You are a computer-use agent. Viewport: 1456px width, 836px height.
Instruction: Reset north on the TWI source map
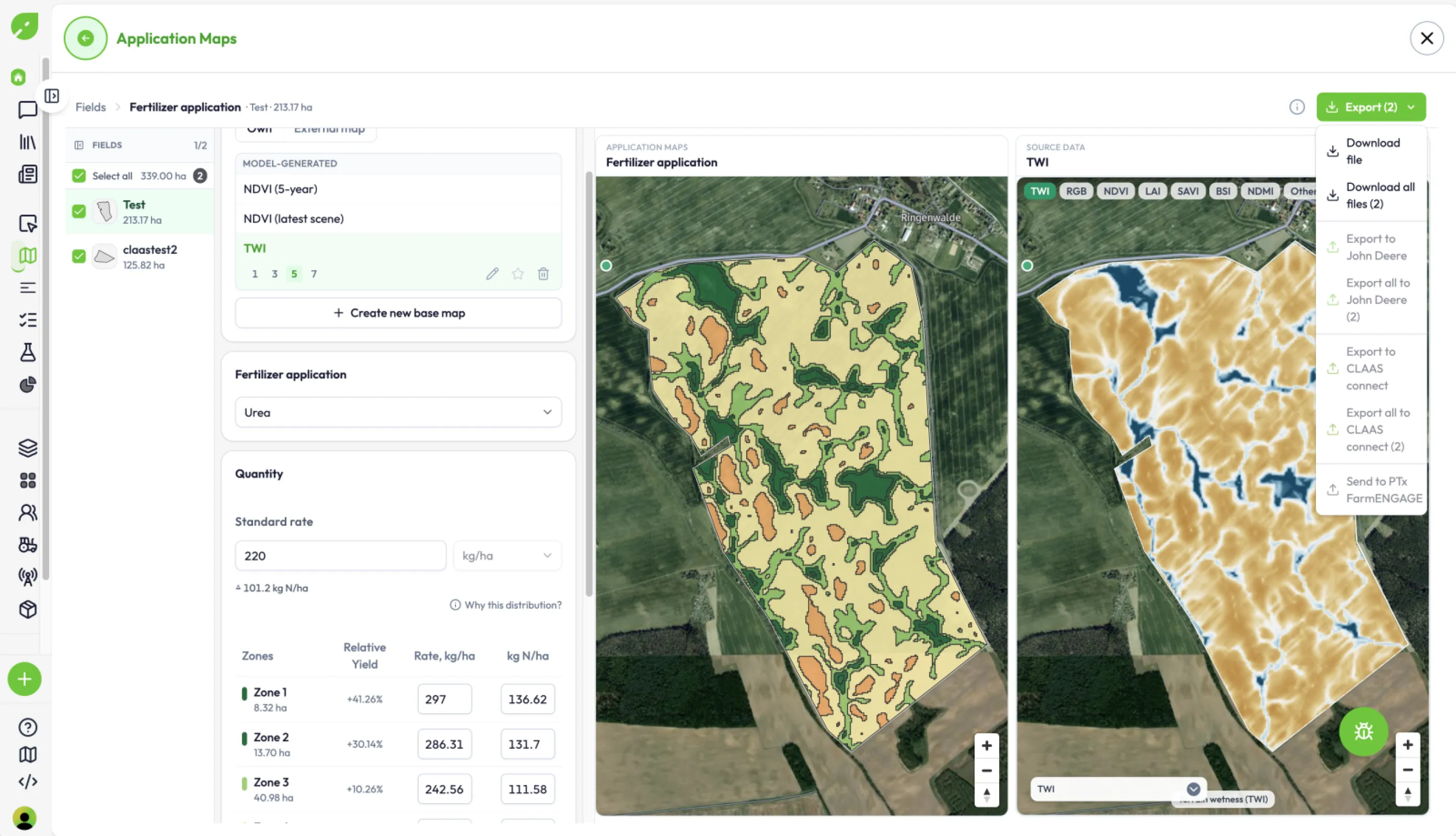tap(1407, 794)
